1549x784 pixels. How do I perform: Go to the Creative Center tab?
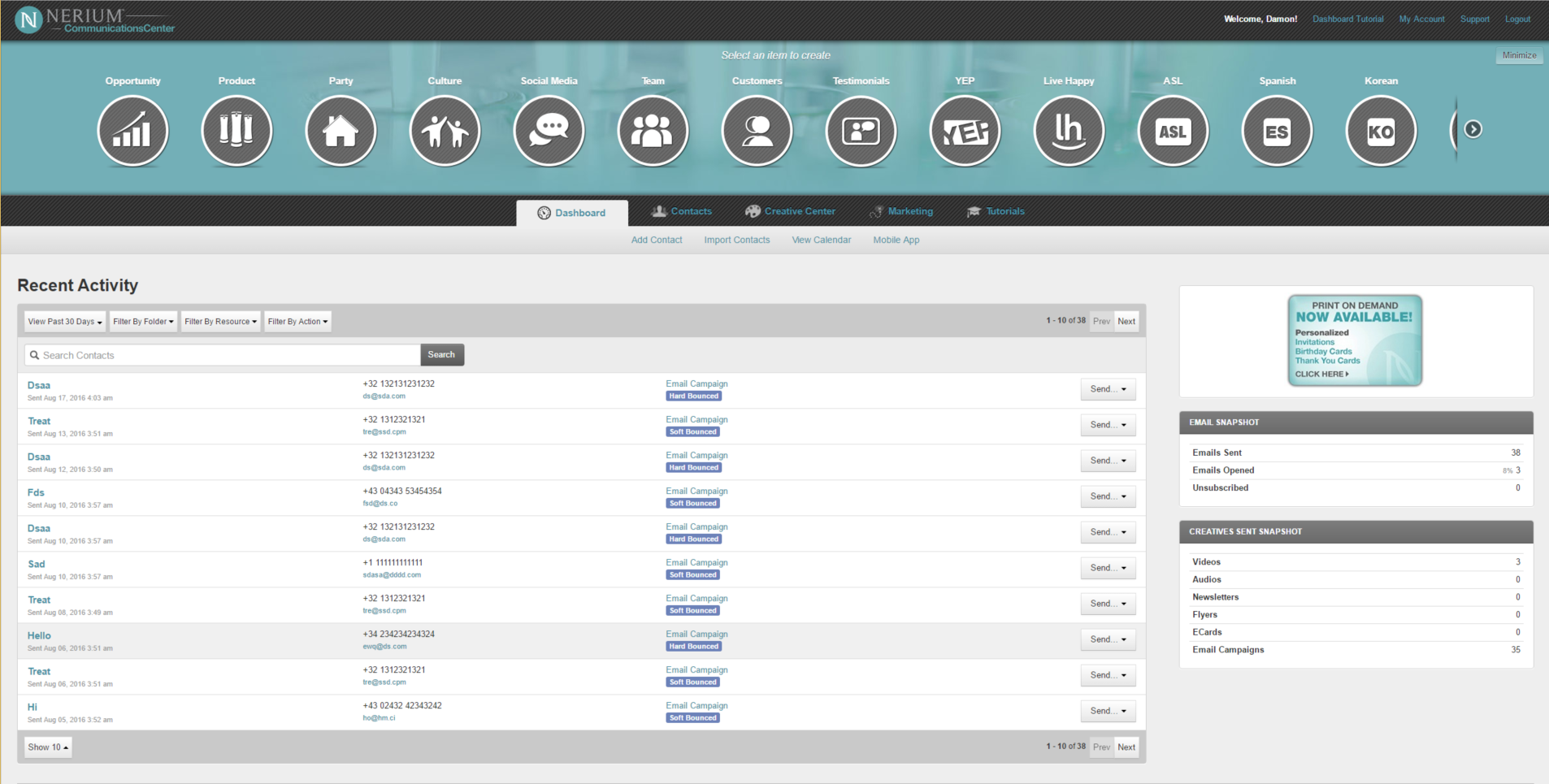790,211
